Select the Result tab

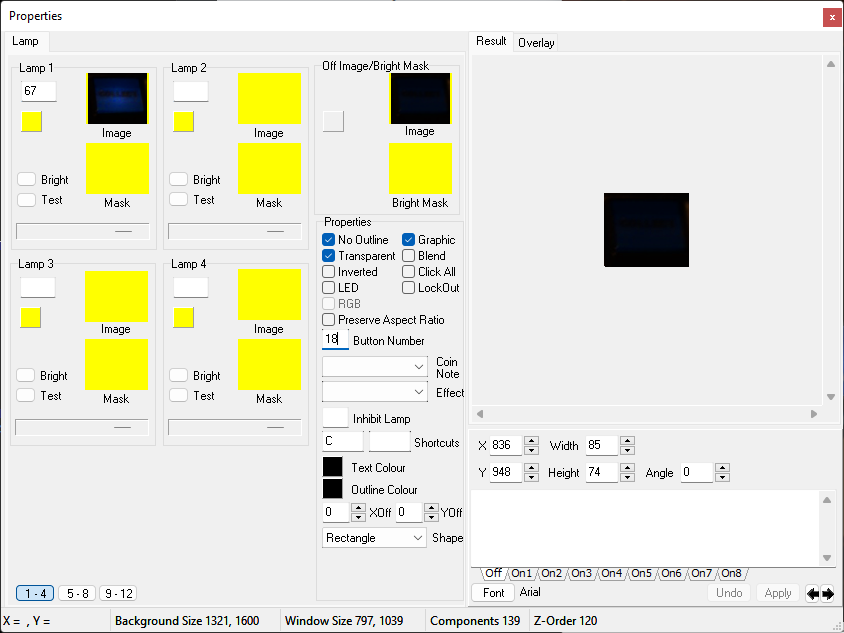(x=491, y=41)
